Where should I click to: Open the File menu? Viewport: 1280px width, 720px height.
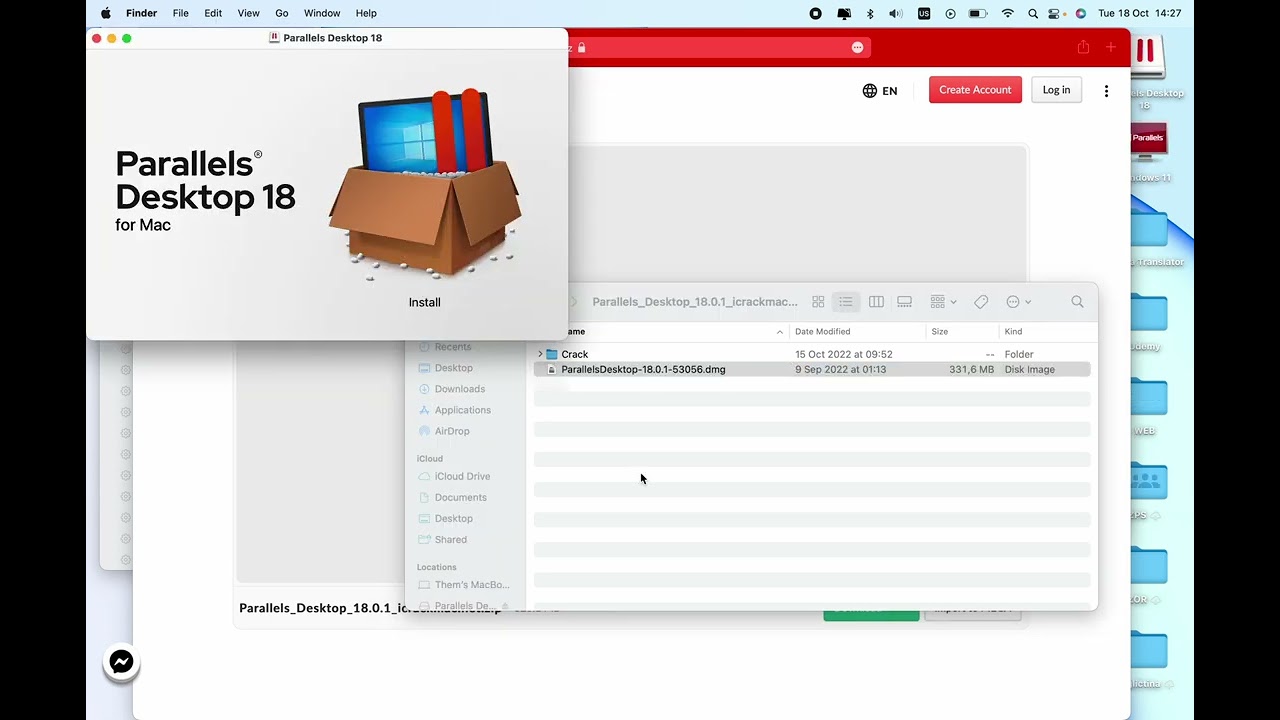click(x=180, y=13)
